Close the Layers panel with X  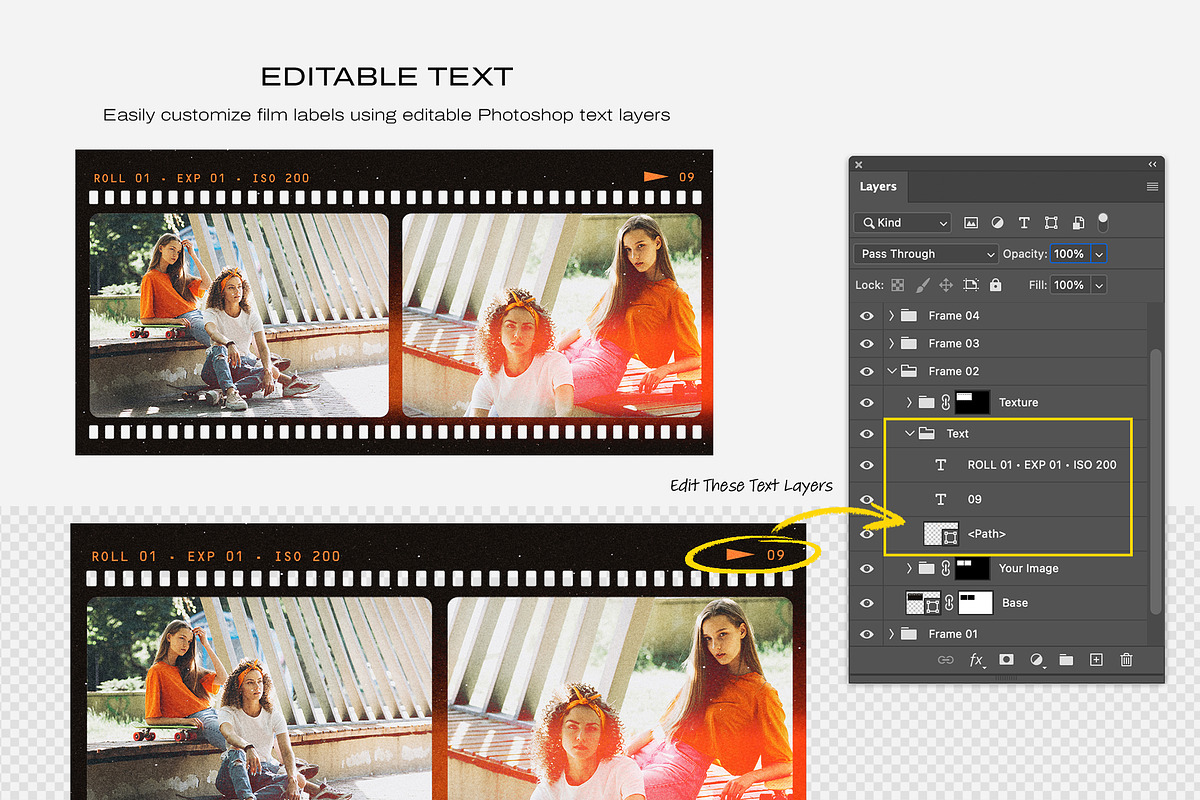tap(858, 164)
